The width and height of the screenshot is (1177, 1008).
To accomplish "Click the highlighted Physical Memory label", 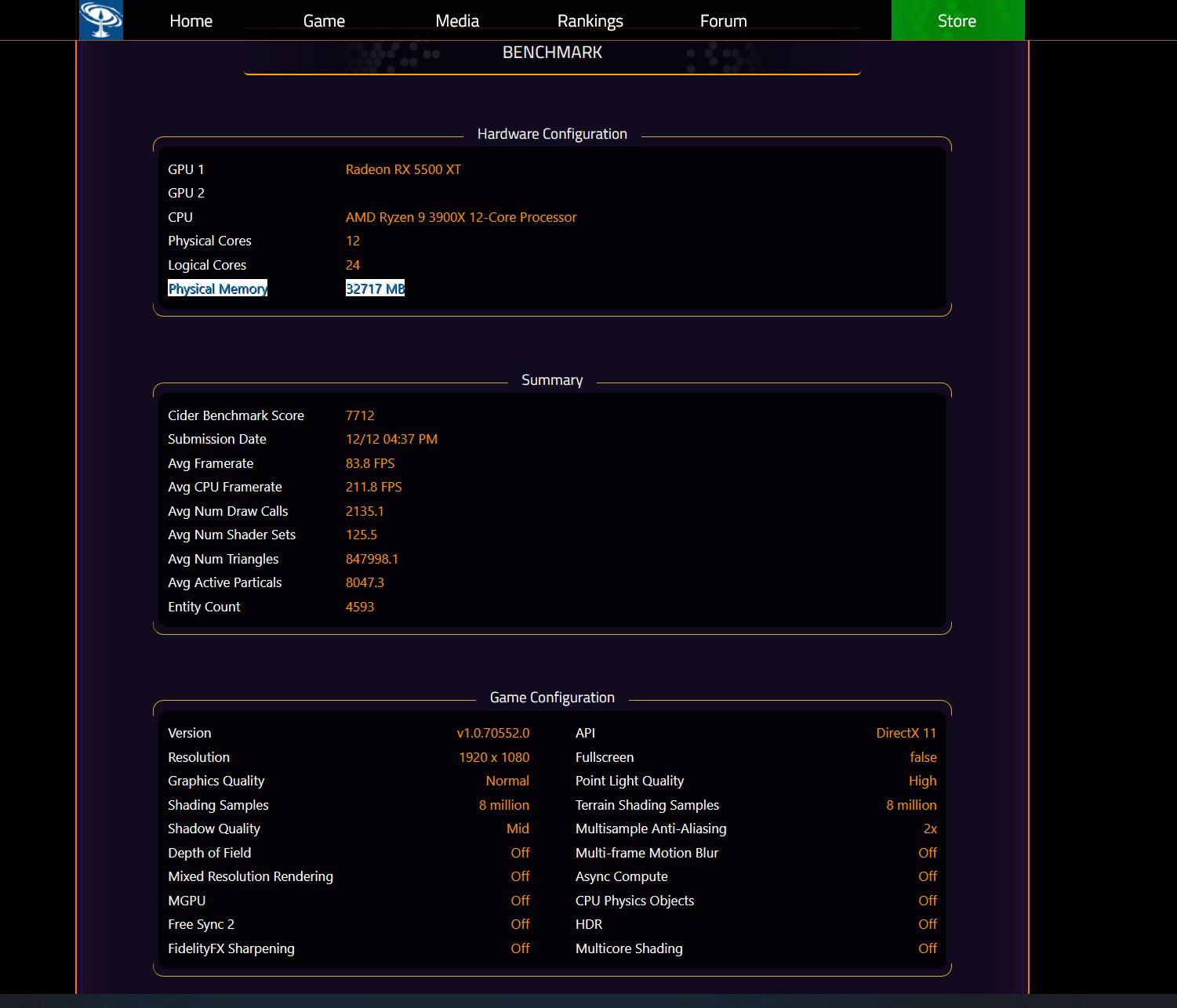I will pos(218,288).
